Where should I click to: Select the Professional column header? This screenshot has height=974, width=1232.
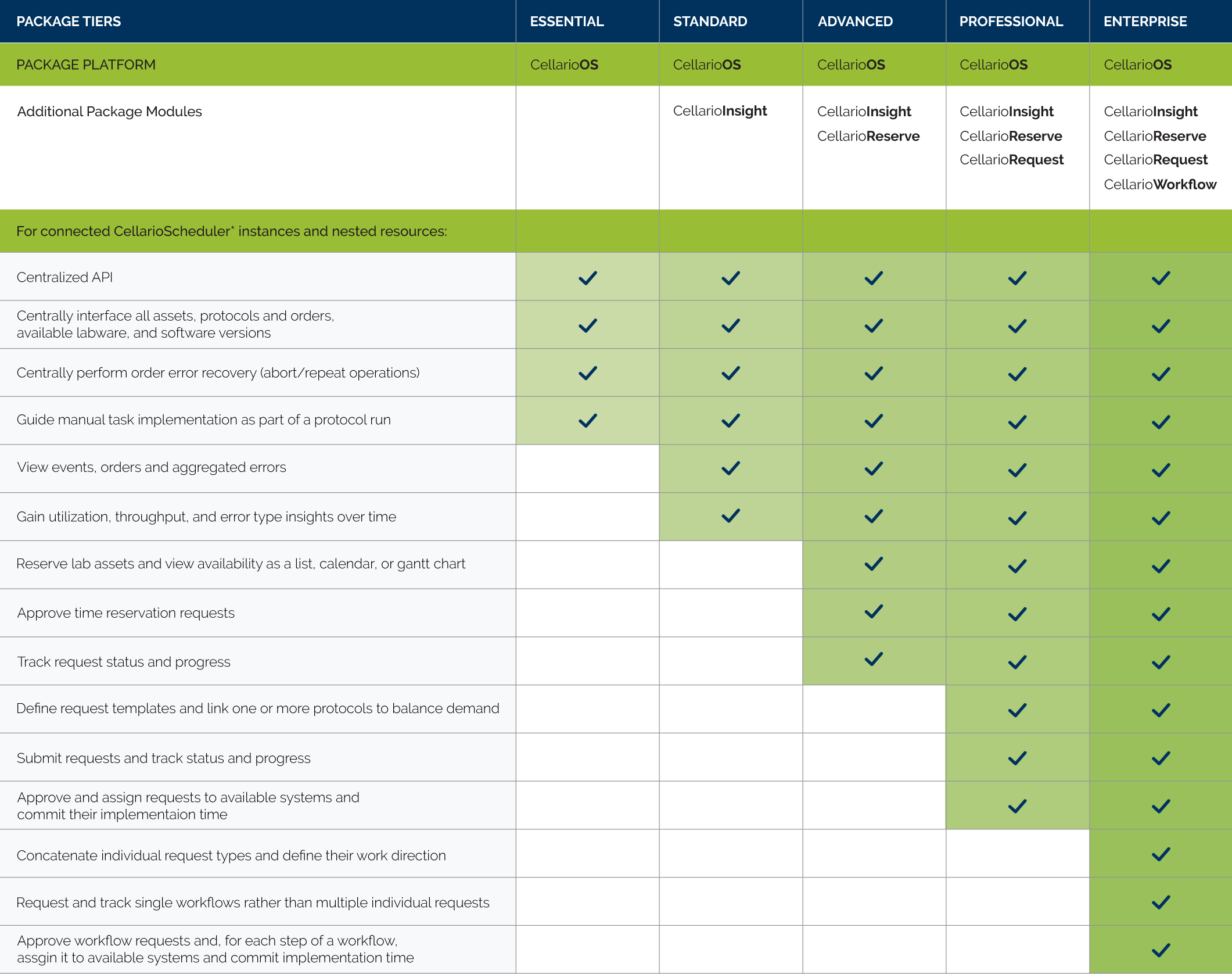[1011, 21]
